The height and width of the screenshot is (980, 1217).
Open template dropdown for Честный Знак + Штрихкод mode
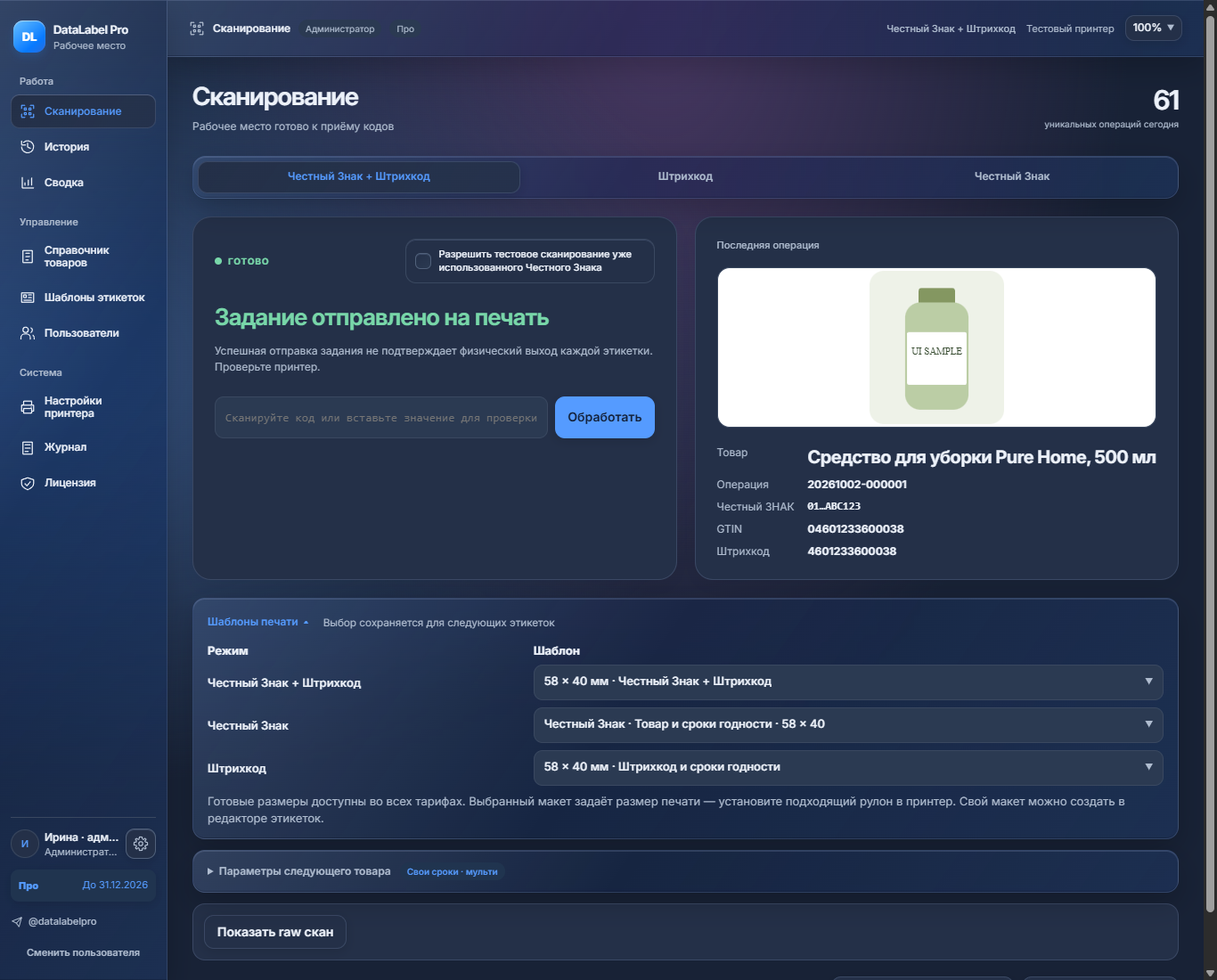pyautogui.click(x=848, y=682)
